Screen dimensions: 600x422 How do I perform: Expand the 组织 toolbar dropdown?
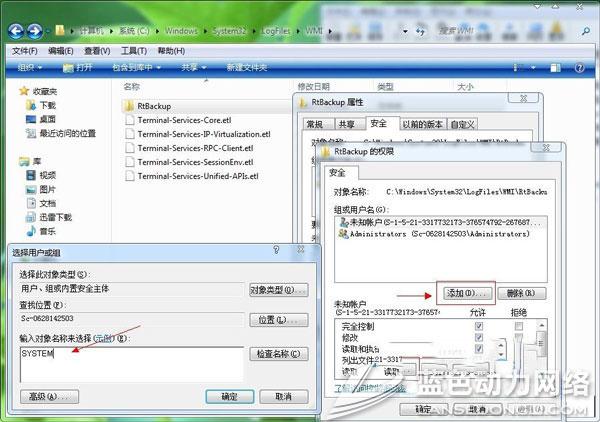pyautogui.click(x=32, y=67)
